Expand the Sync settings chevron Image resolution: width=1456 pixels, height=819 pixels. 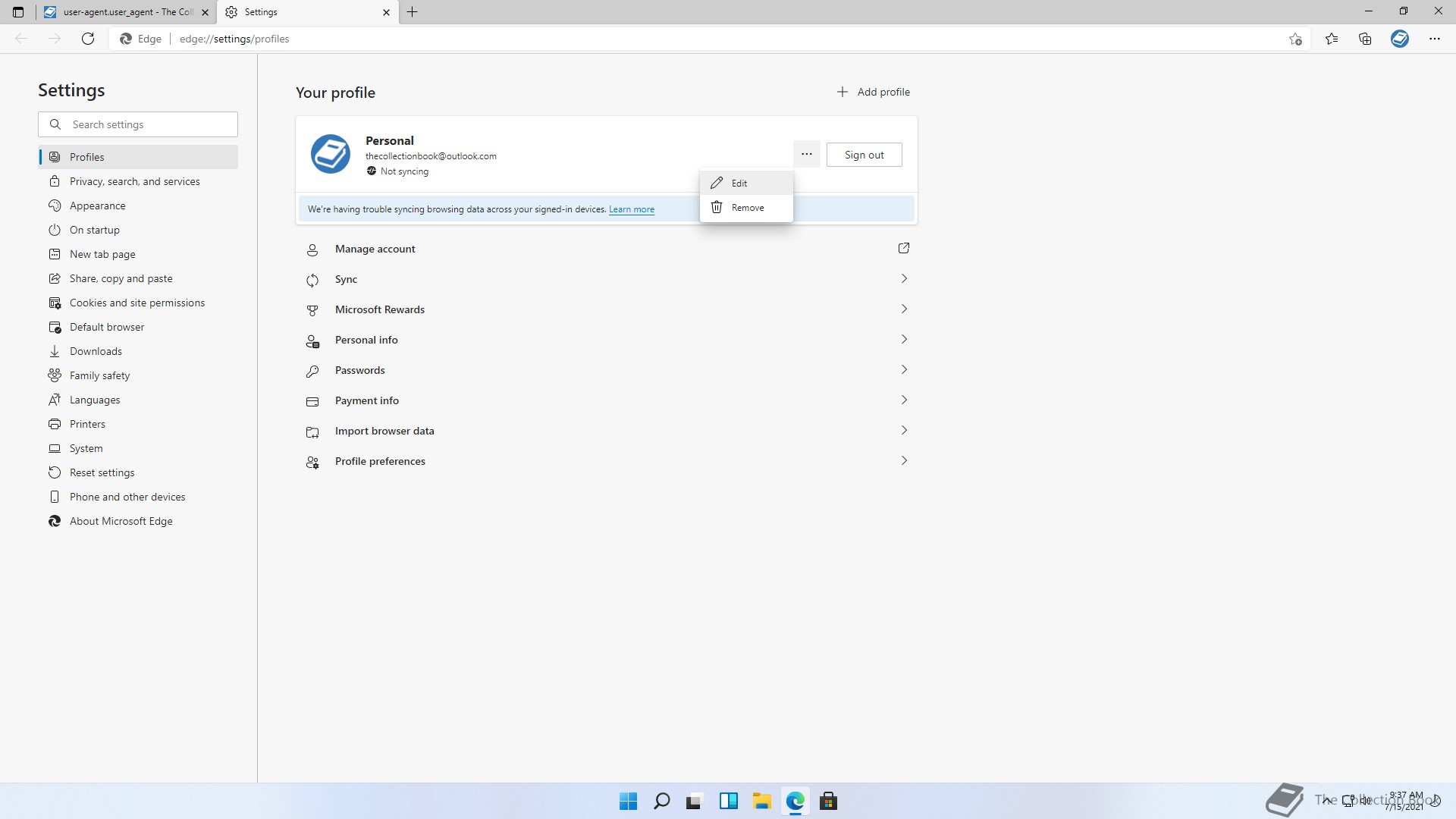pyautogui.click(x=904, y=278)
